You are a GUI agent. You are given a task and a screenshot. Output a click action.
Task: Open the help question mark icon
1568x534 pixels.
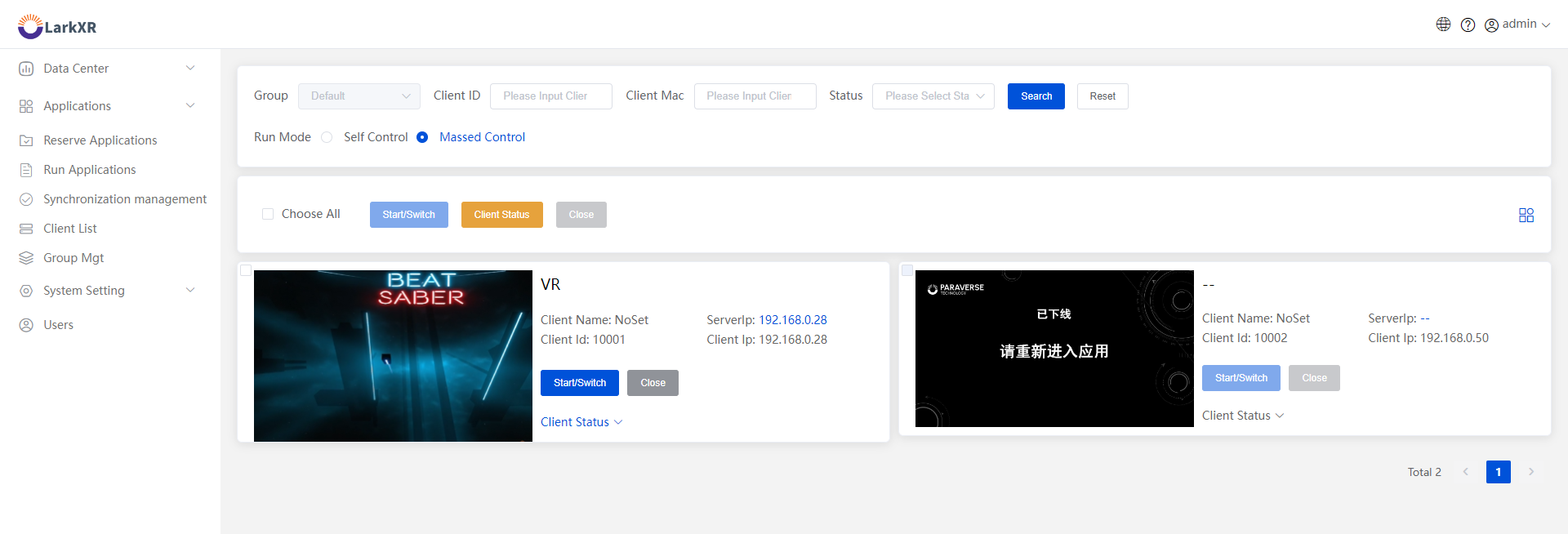tap(1468, 24)
